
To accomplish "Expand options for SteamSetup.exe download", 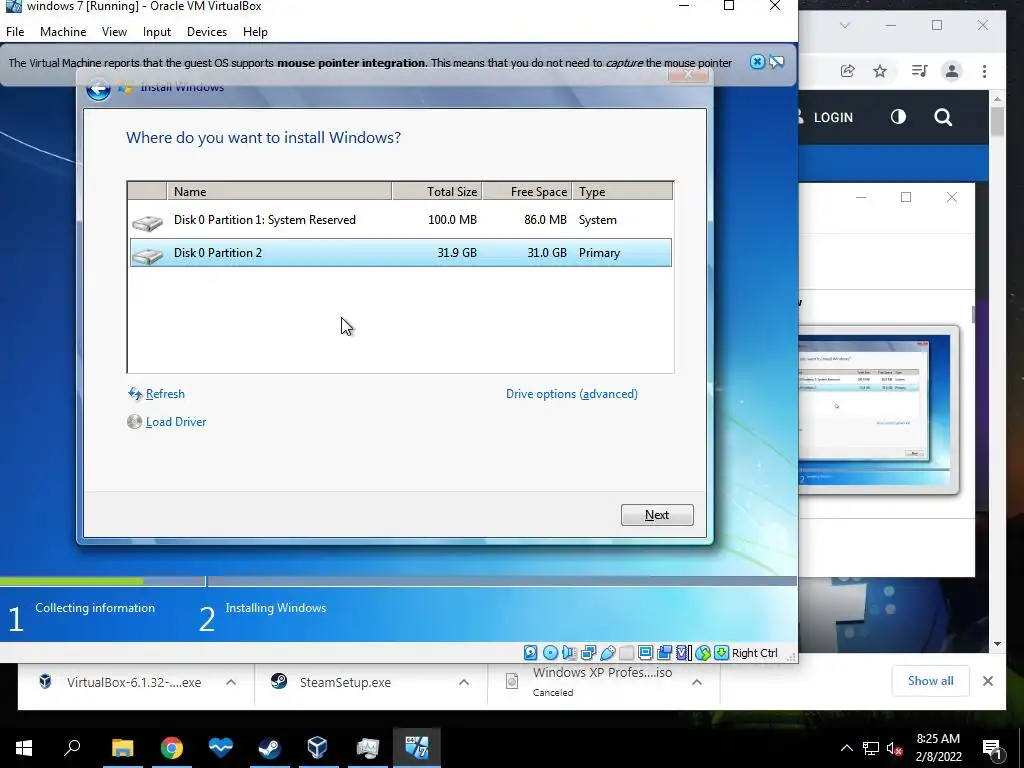I will [464, 682].
